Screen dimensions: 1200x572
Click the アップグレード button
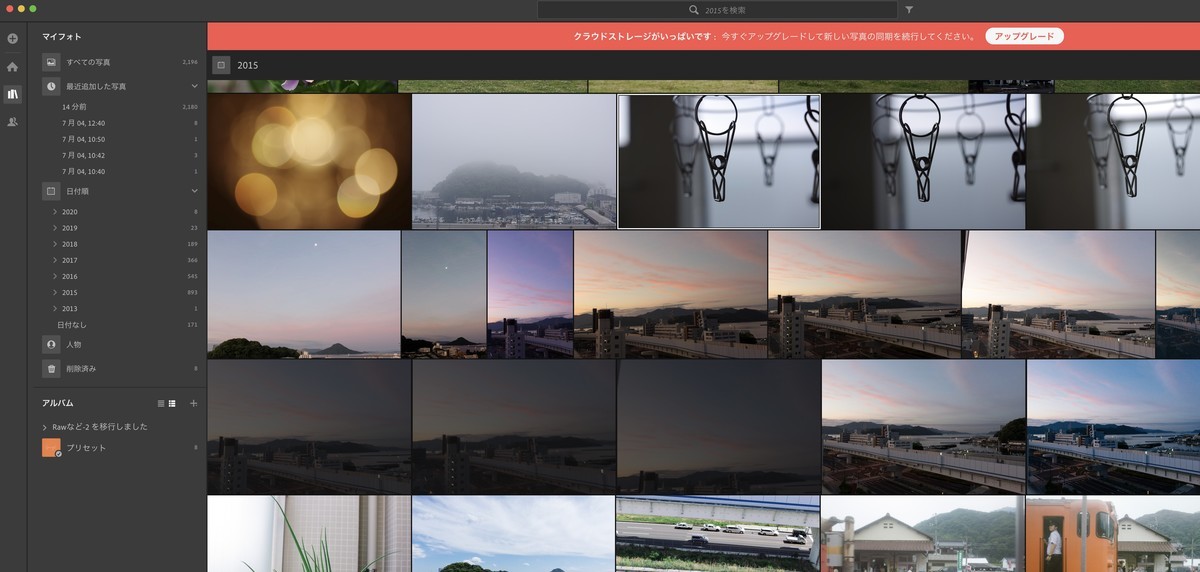coord(1024,36)
